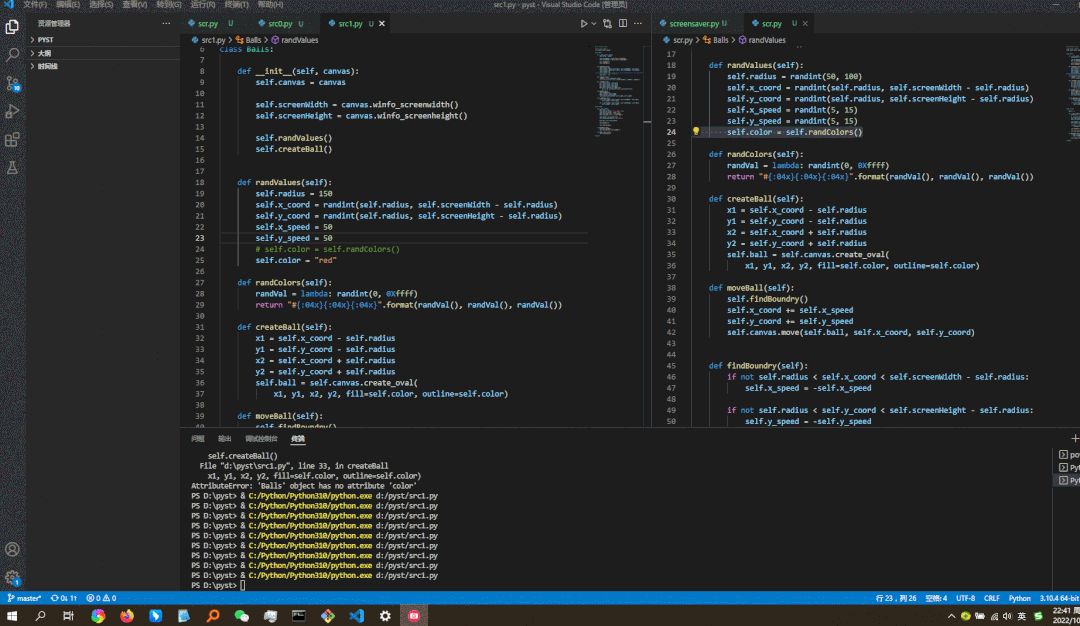This screenshot has width=1080, height=626.
Task: Switch to Debug Console panel tab
Action: click(261, 439)
